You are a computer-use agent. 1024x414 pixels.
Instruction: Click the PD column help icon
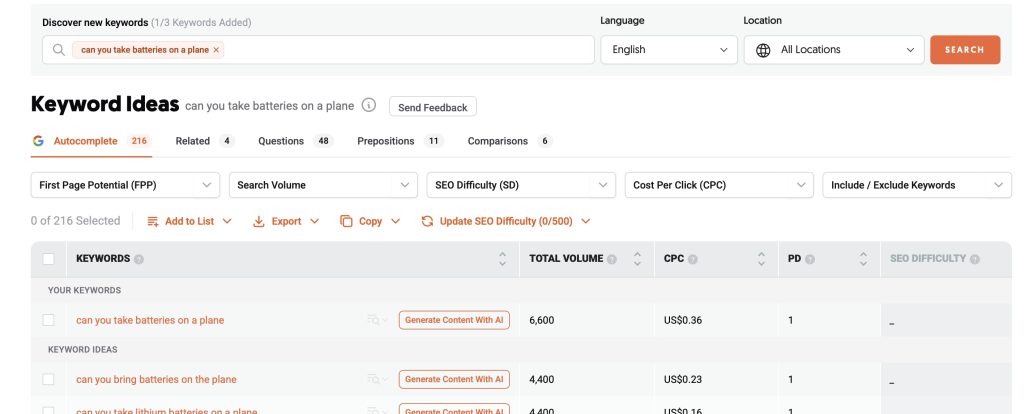click(810, 259)
